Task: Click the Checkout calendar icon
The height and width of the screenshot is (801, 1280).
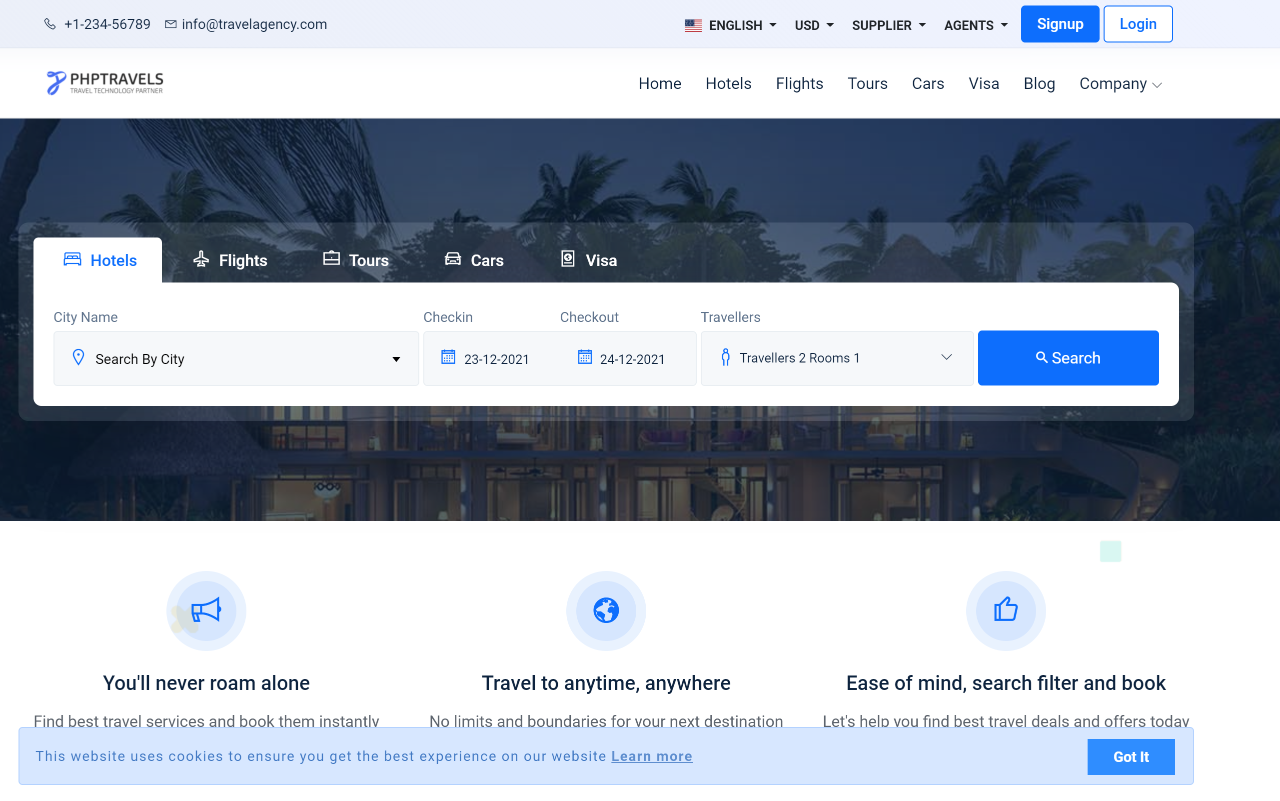Action: 585,358
